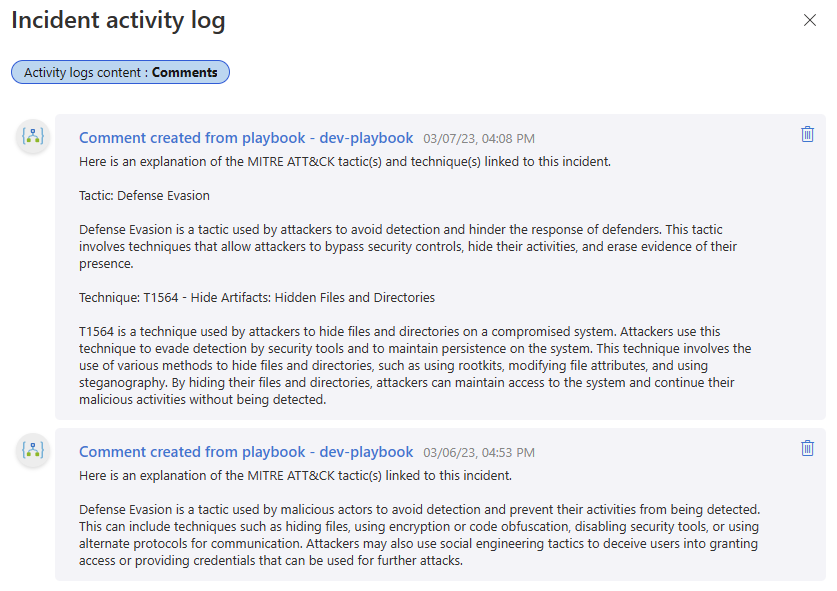Click the 'tactic(s) and technique(s)' intro sentence
Image resolution: width=837 pixels, height=591 pixels.
click(x=344, y=162)
